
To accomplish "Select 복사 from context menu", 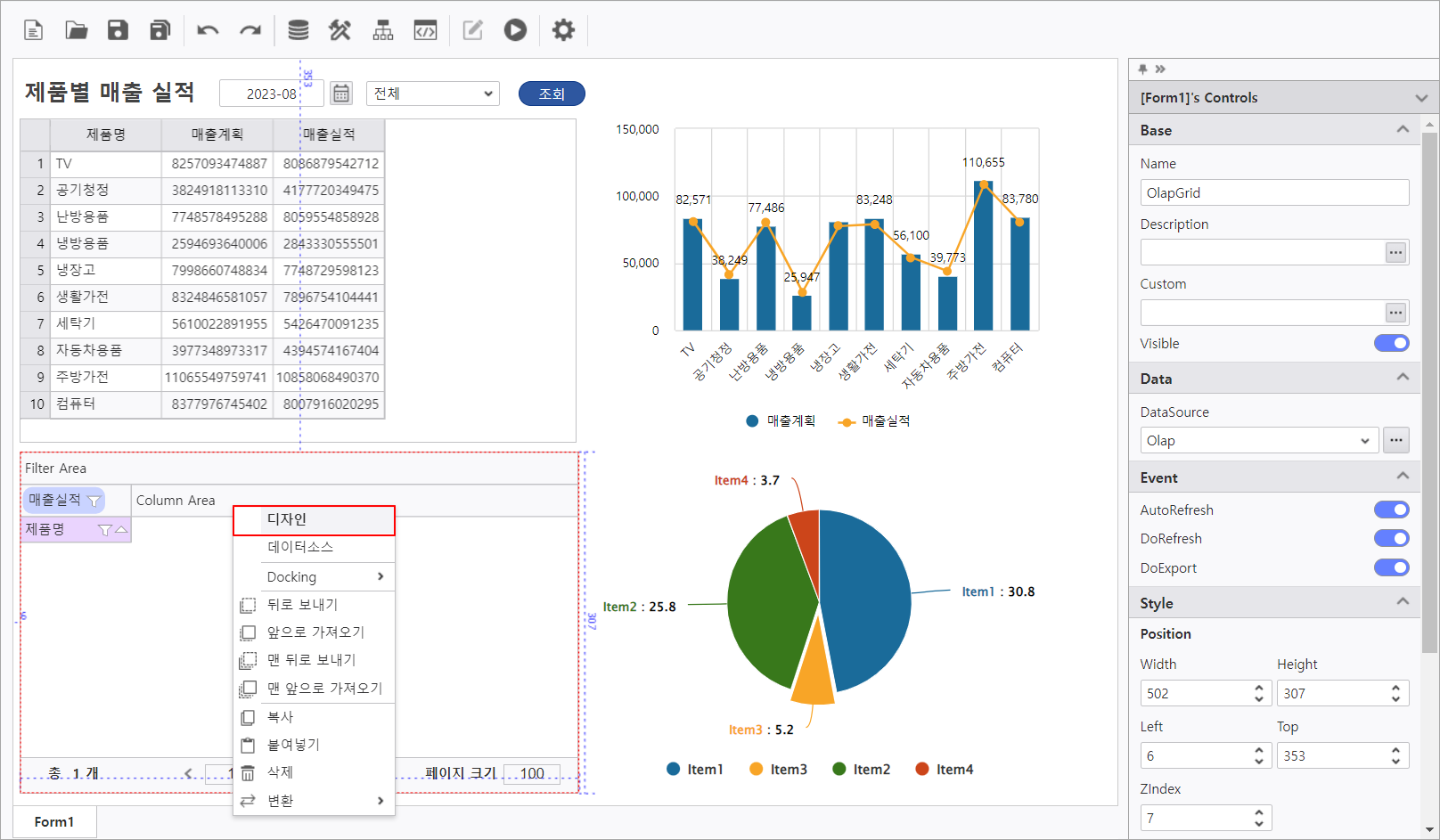I will (314, 717).
